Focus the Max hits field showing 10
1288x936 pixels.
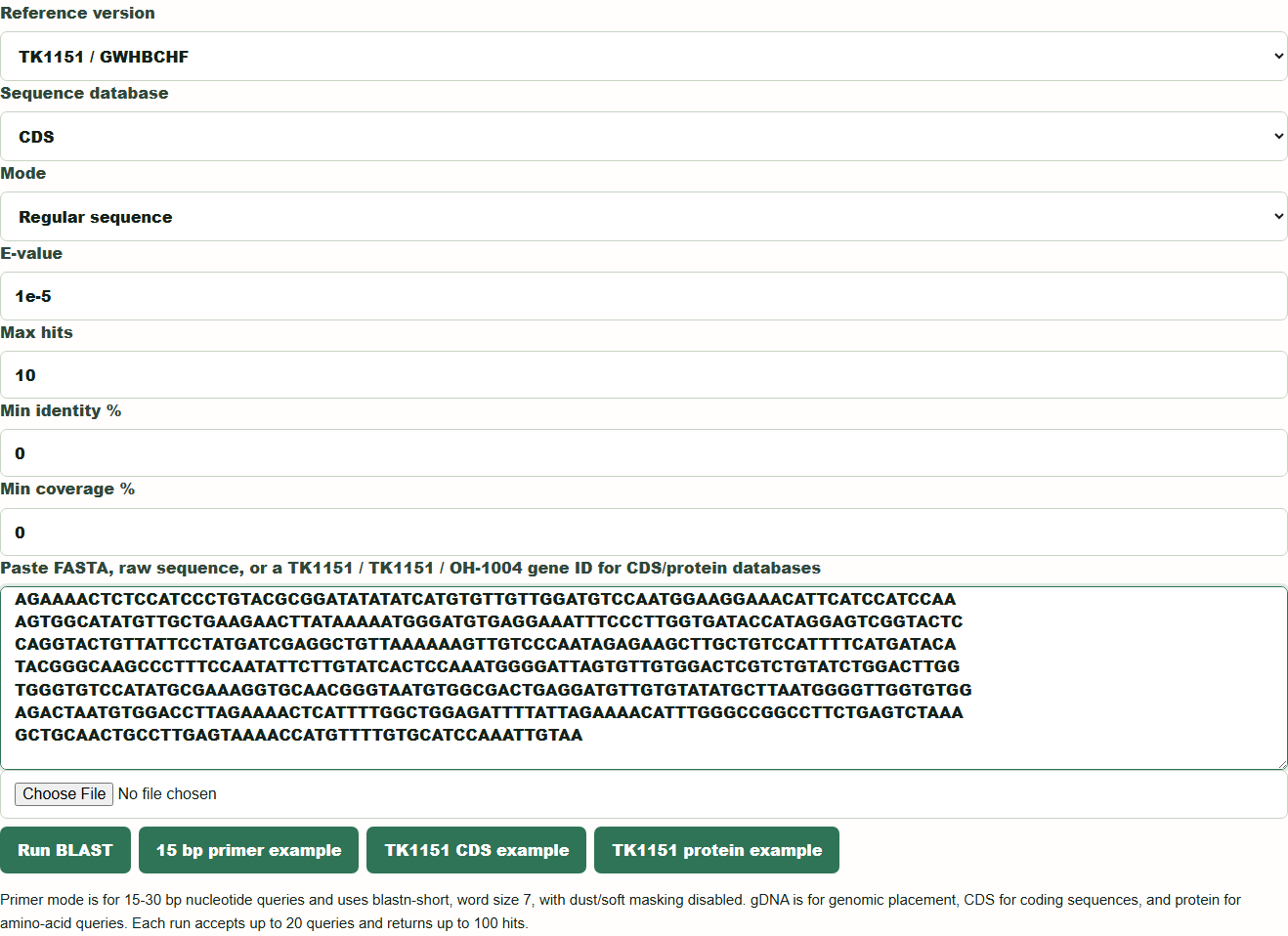pos(644,375)
